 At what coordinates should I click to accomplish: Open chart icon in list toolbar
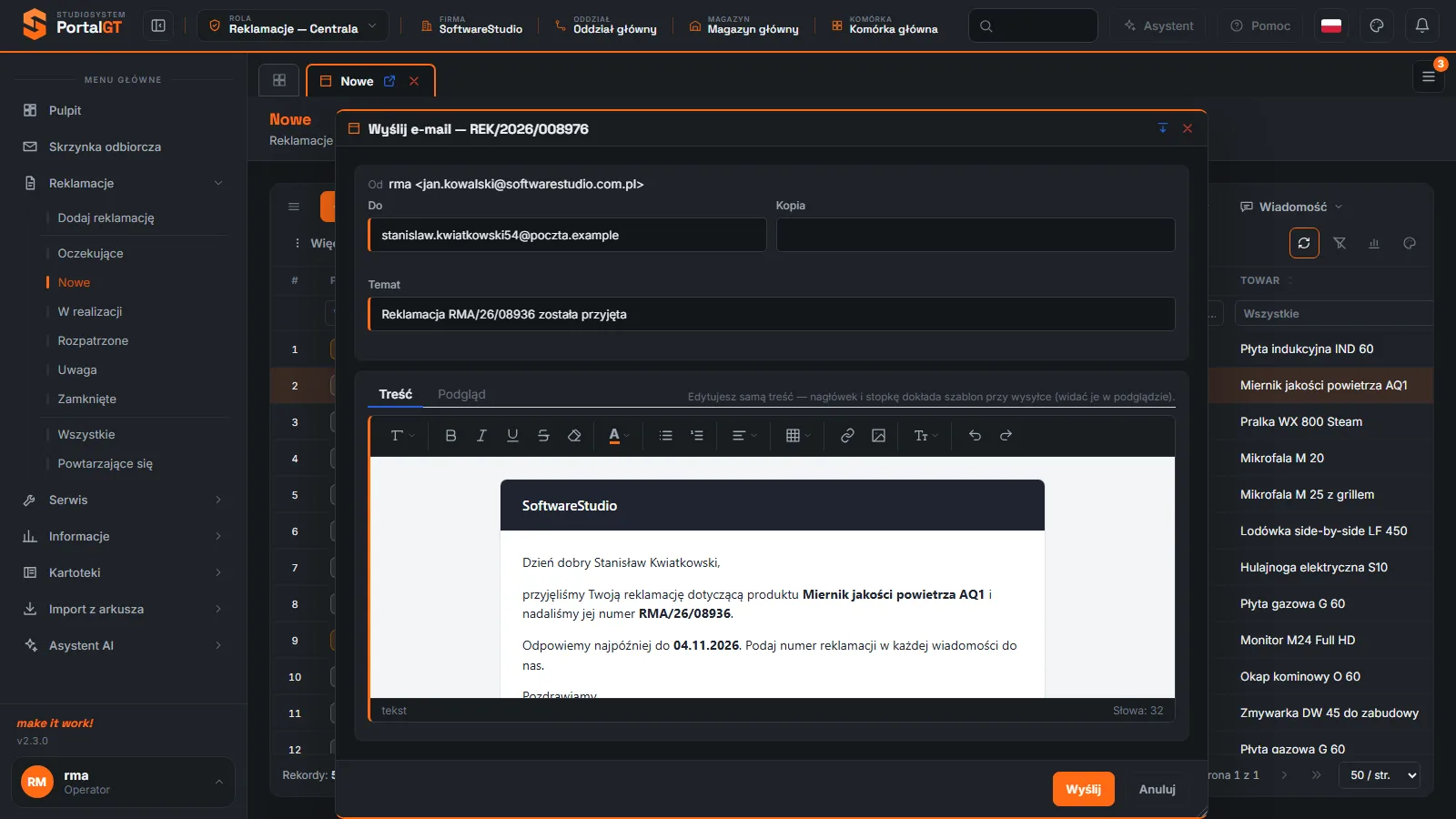coord(1374,243)
